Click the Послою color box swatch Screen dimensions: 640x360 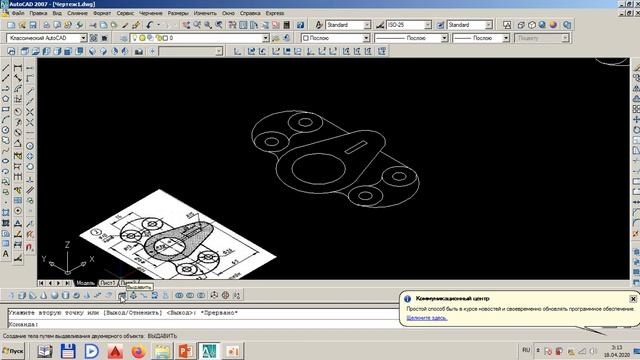click(306, 38)
